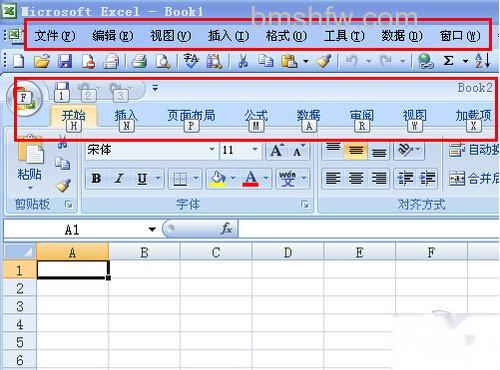Image resolution: width=500 pixels, height=370 pixels.
Task: Click the New blank workbook icon
Action: tap(18, 61)
